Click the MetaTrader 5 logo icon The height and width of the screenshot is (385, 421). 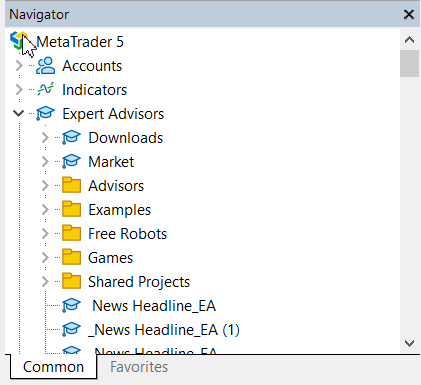pos(19,41)
